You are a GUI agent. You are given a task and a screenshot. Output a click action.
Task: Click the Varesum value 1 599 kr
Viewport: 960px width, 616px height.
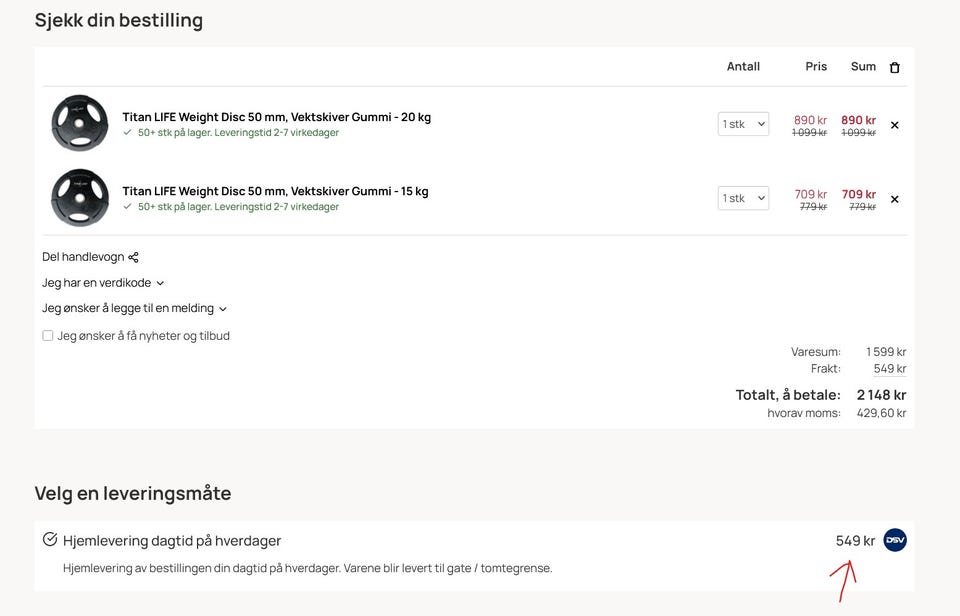pos(886,352)
